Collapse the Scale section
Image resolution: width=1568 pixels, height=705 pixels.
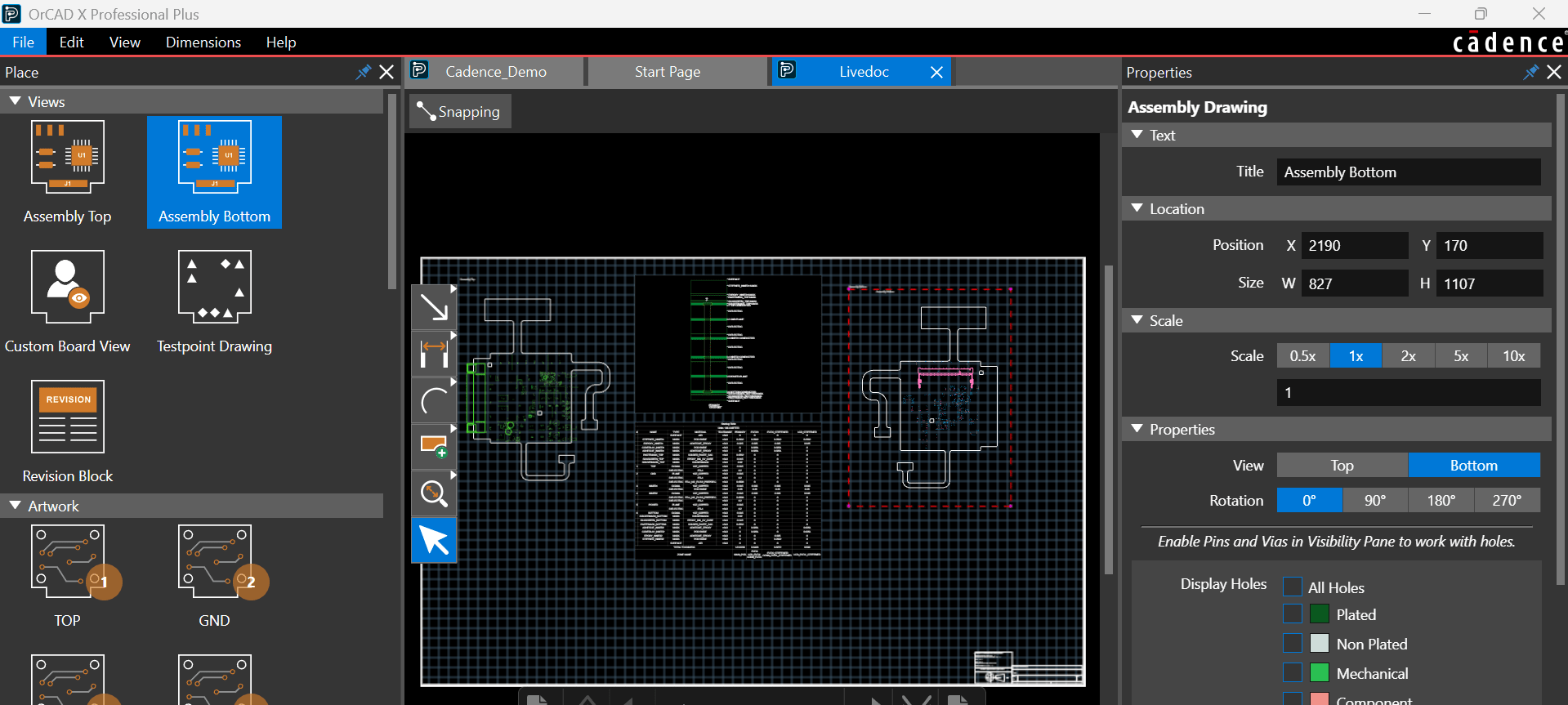[x=1137, y=320]
